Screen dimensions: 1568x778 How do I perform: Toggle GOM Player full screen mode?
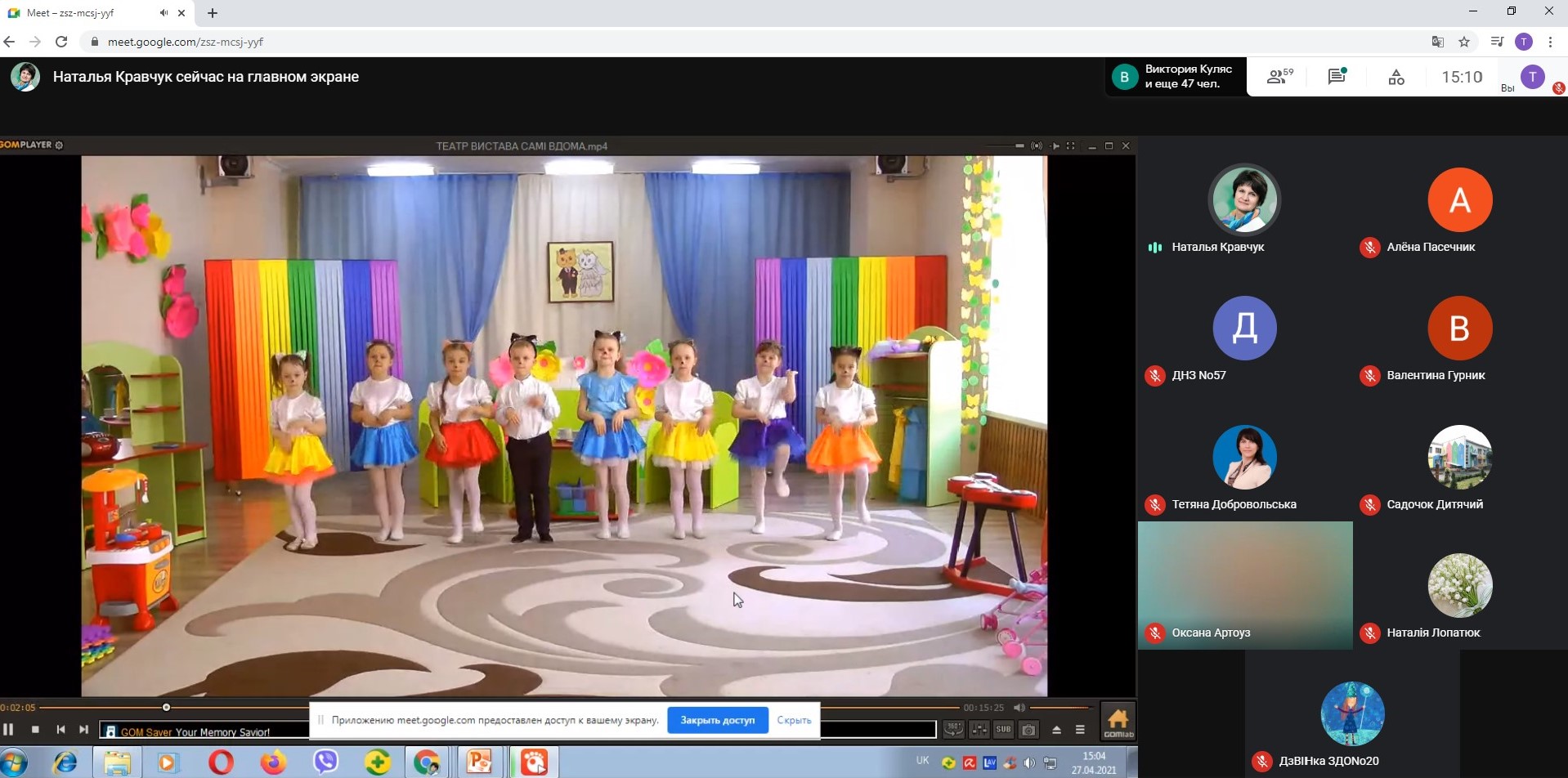point(1070,146)
